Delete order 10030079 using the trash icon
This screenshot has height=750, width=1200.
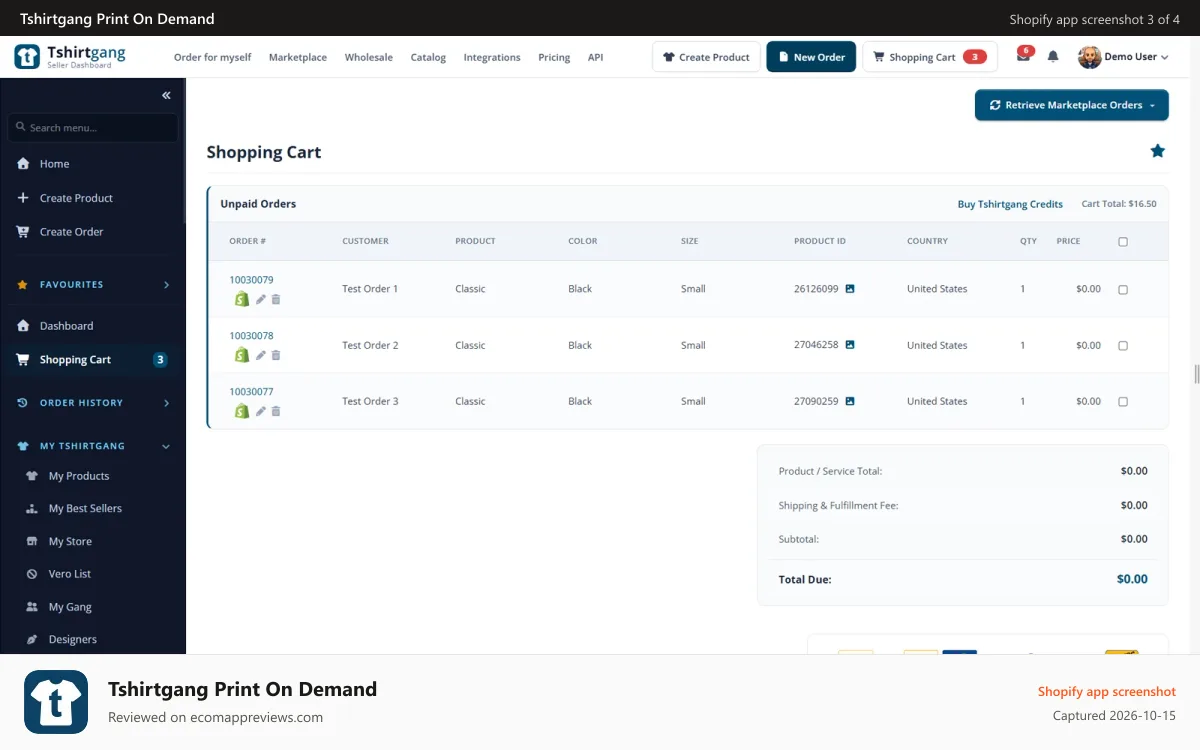276,299
